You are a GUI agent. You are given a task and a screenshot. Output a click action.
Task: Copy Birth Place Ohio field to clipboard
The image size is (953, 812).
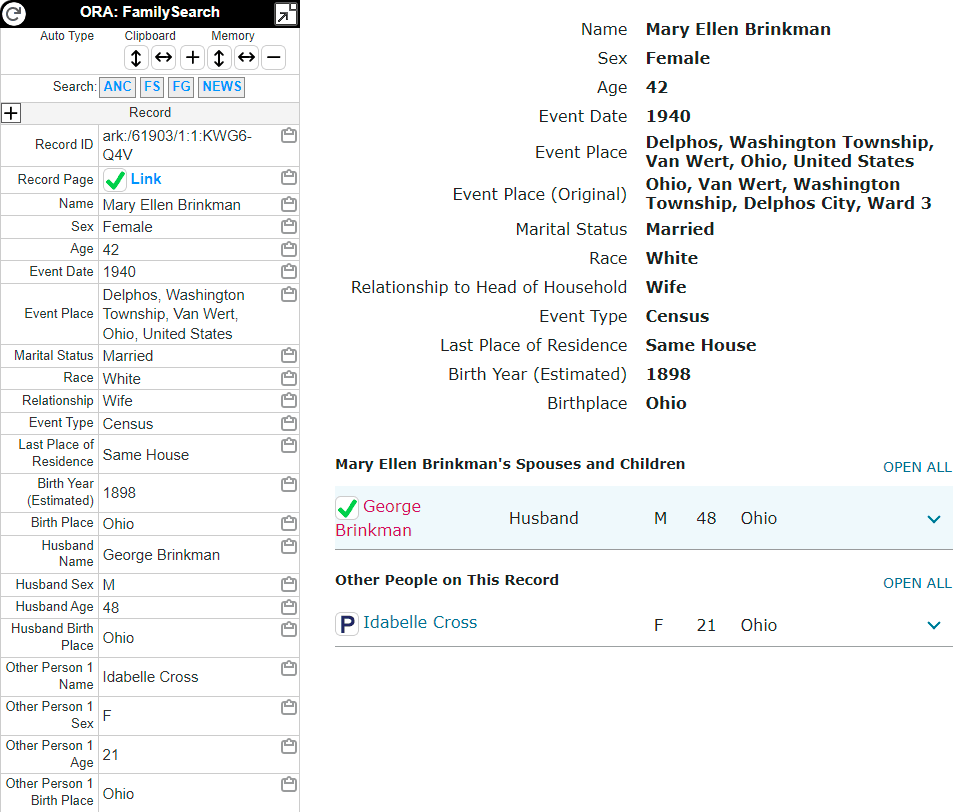289,523
